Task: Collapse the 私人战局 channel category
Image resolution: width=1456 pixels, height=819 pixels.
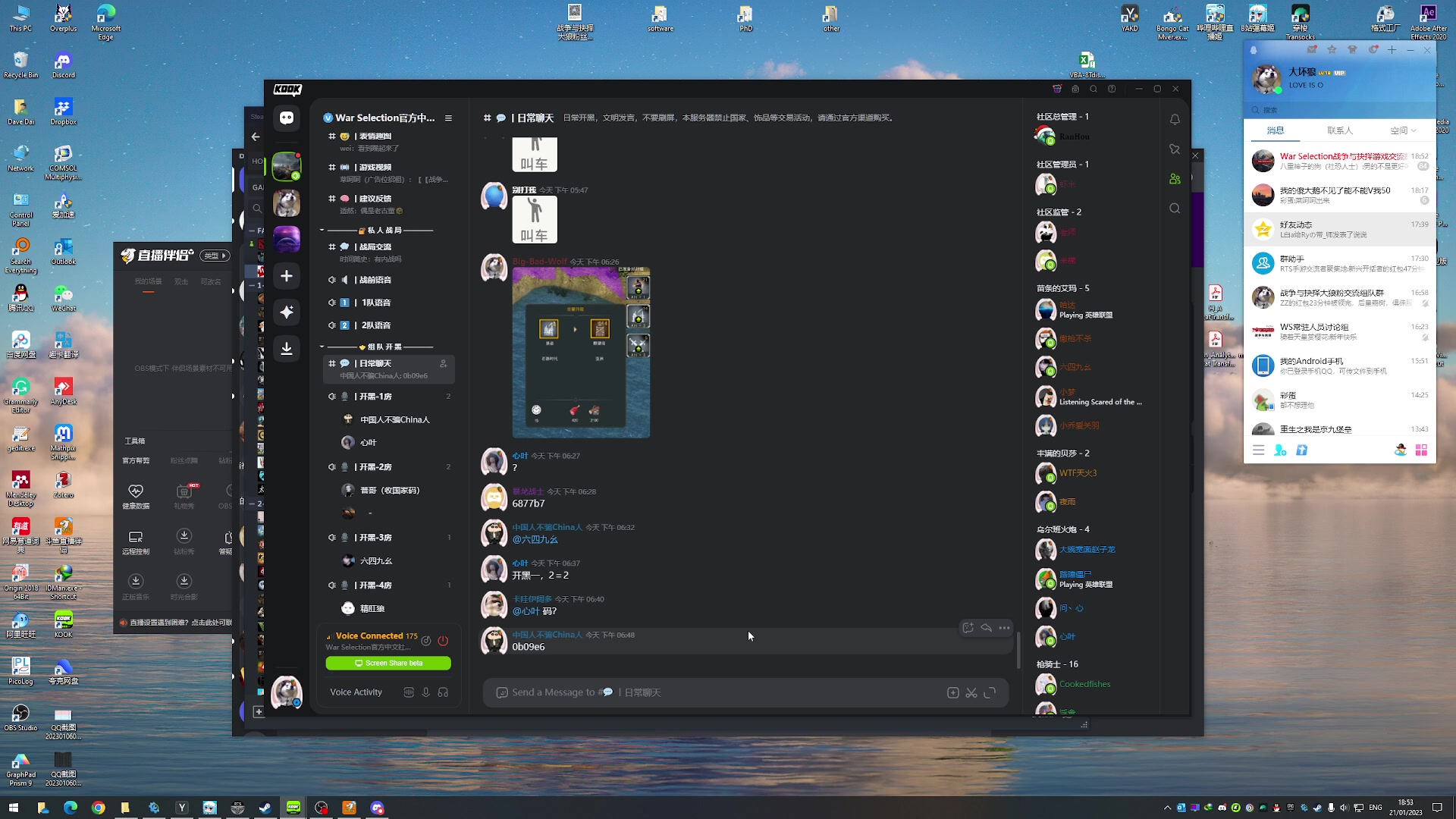Action: [322, 230]
